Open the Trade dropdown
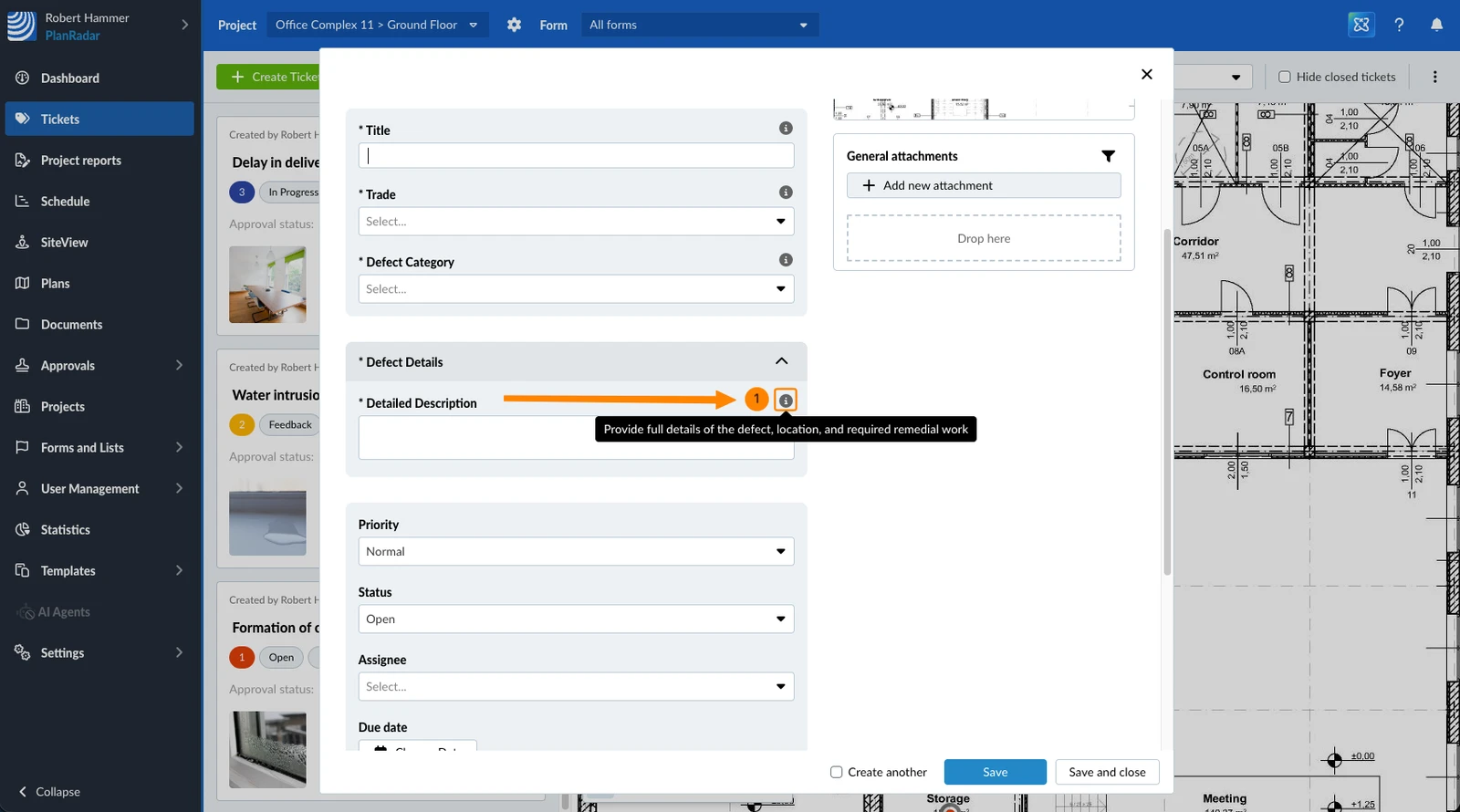 coord(576,222)
